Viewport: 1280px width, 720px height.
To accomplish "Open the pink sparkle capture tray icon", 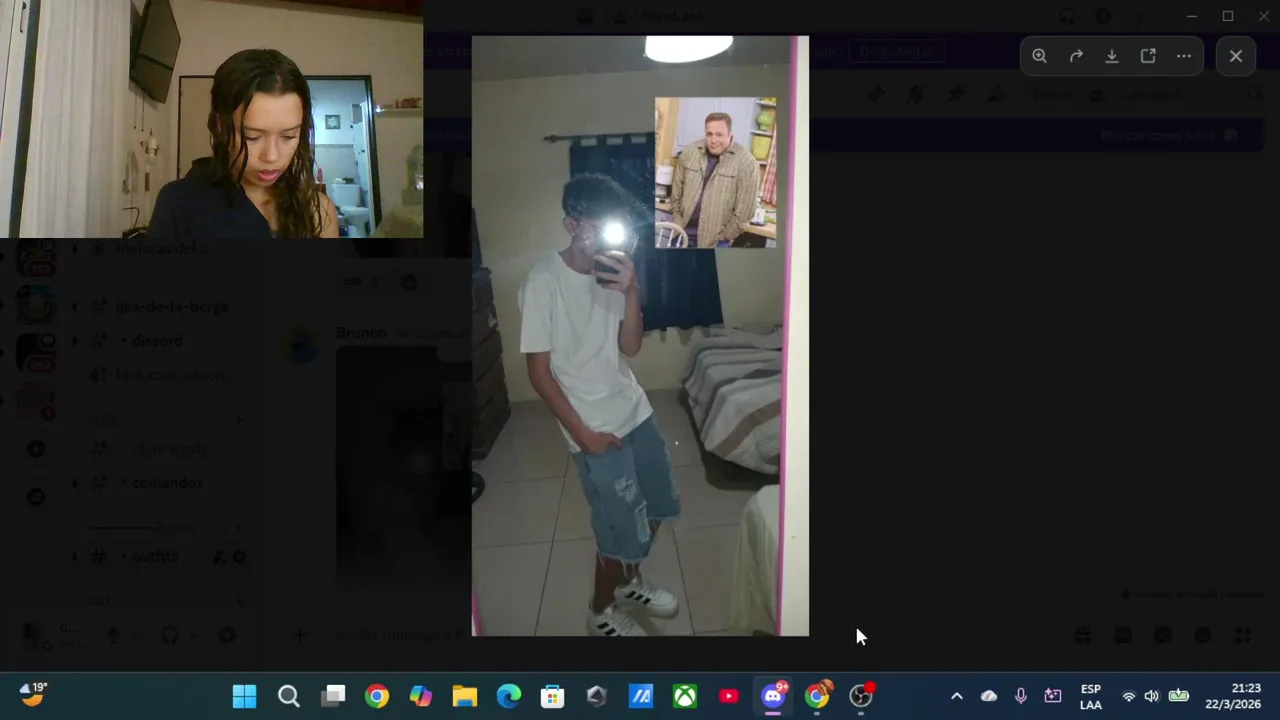I will pos(1053,696).
